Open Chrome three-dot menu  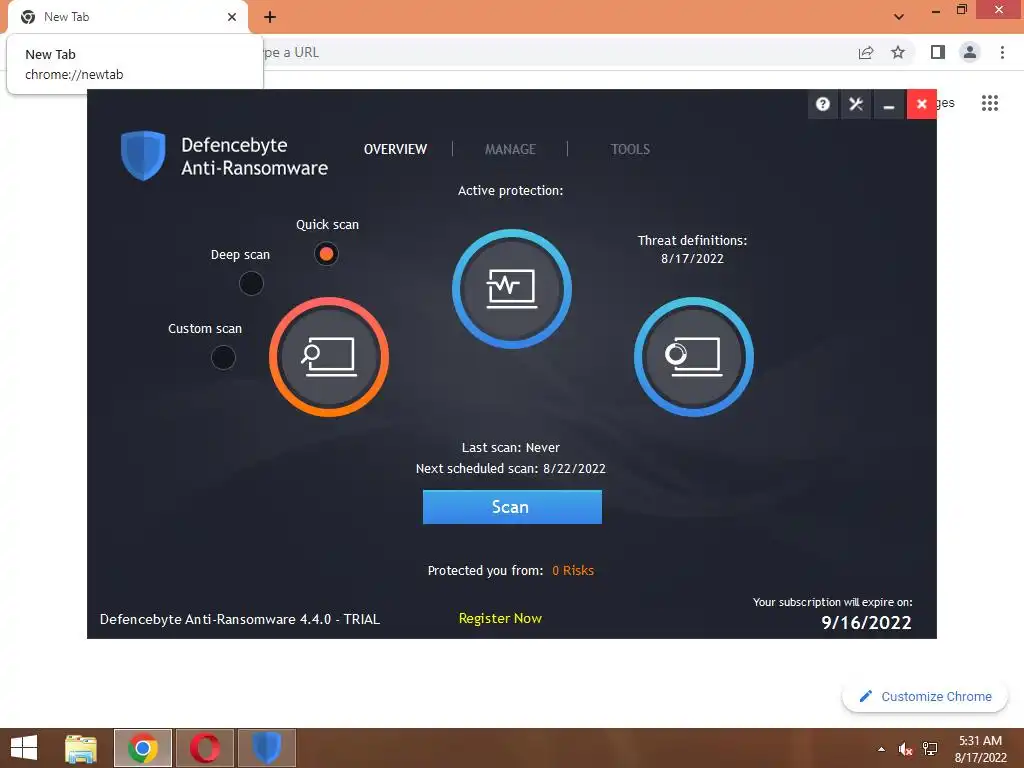click(x=1002, y=52)
